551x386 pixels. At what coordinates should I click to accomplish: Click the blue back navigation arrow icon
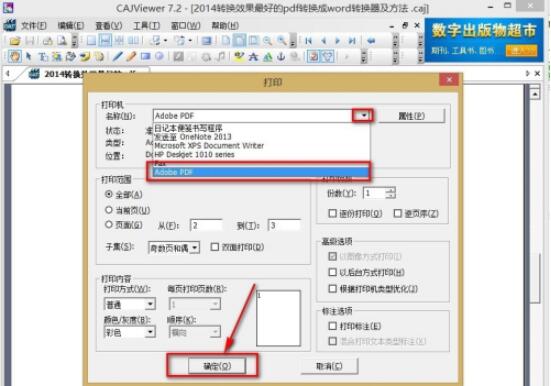(371, 41)
